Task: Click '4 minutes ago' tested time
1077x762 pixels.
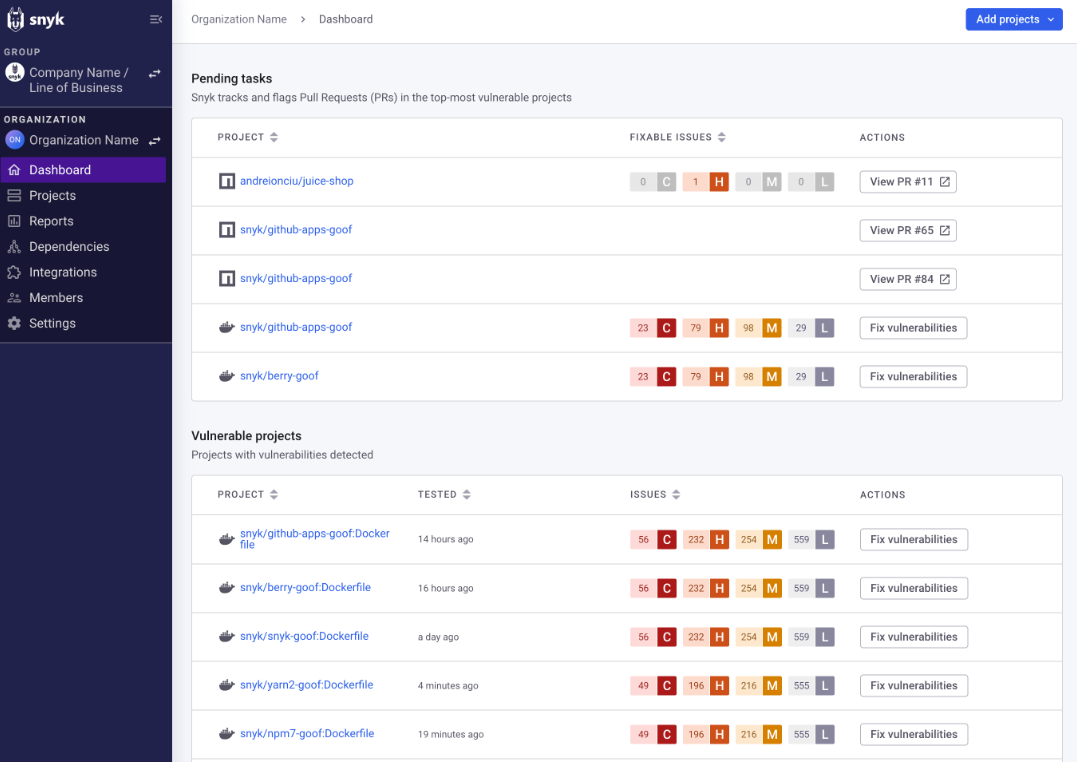Action: point(448,686)
